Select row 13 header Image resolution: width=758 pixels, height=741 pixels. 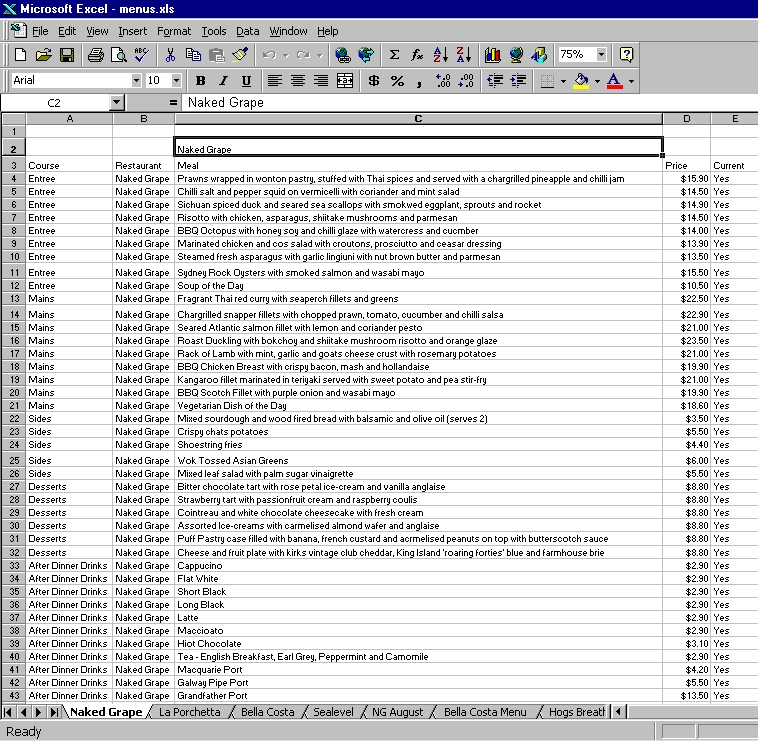click(x=14, y=299)
